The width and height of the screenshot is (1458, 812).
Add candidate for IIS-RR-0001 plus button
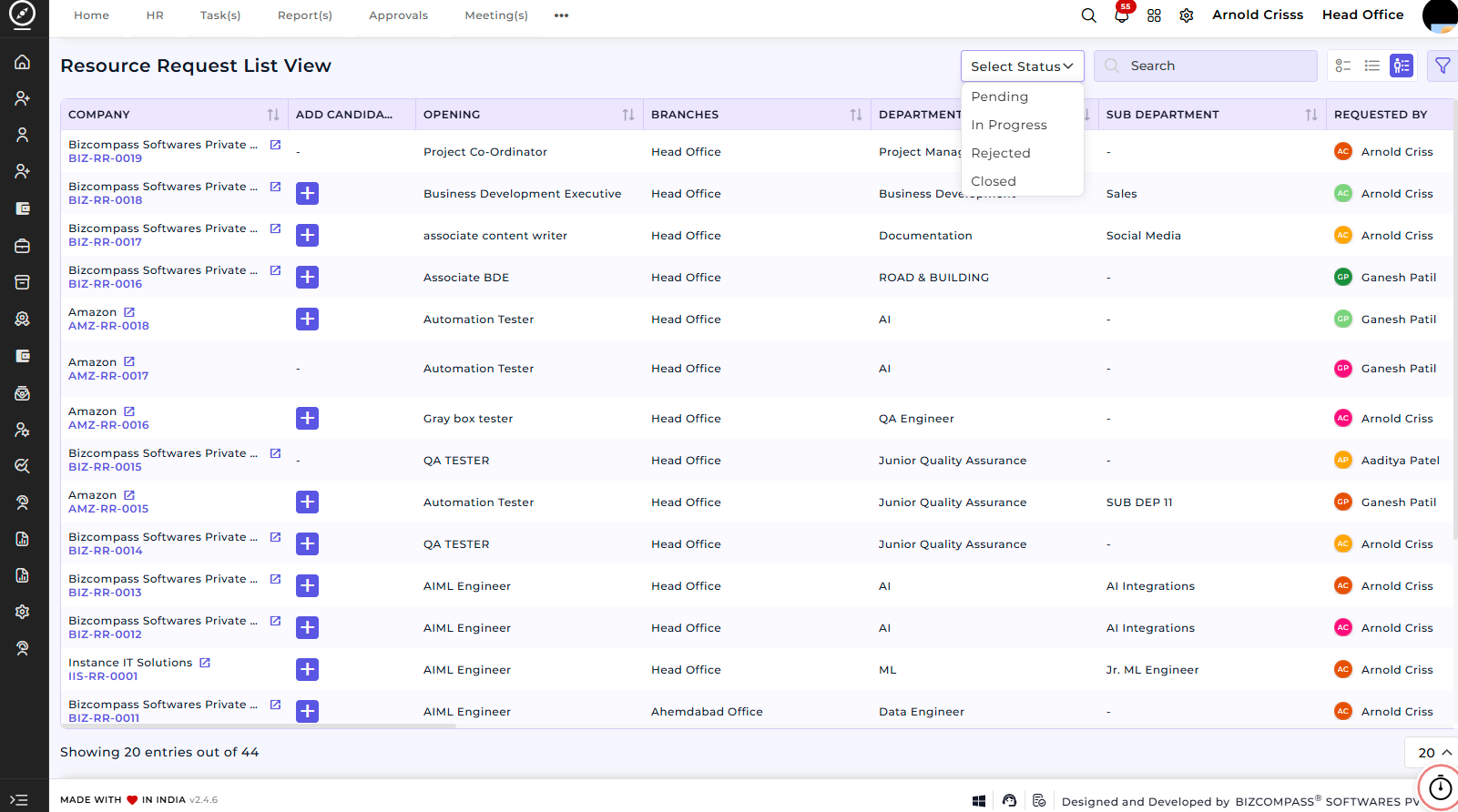(x=308, y=669)
